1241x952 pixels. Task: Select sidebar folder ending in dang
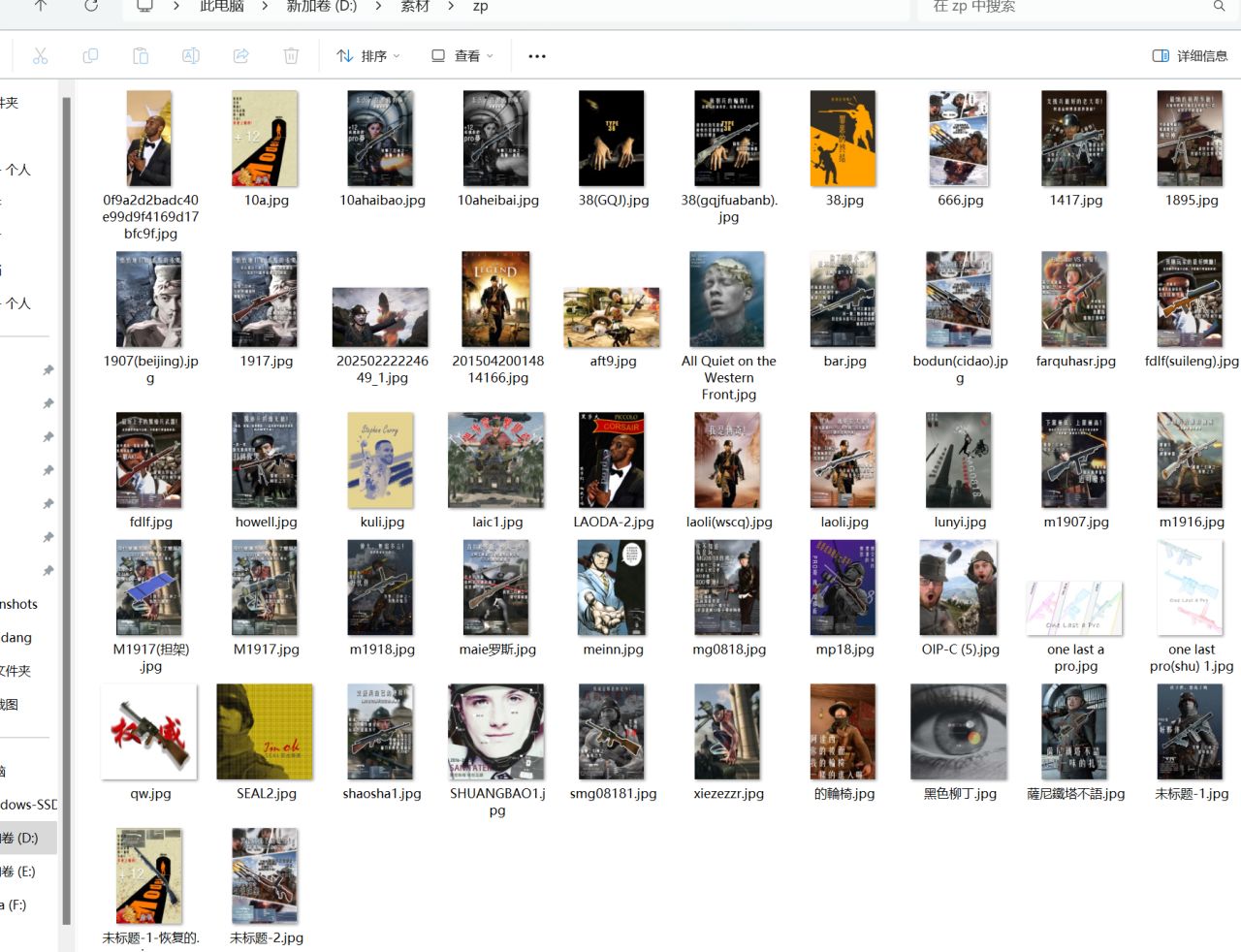coord(27,637)
